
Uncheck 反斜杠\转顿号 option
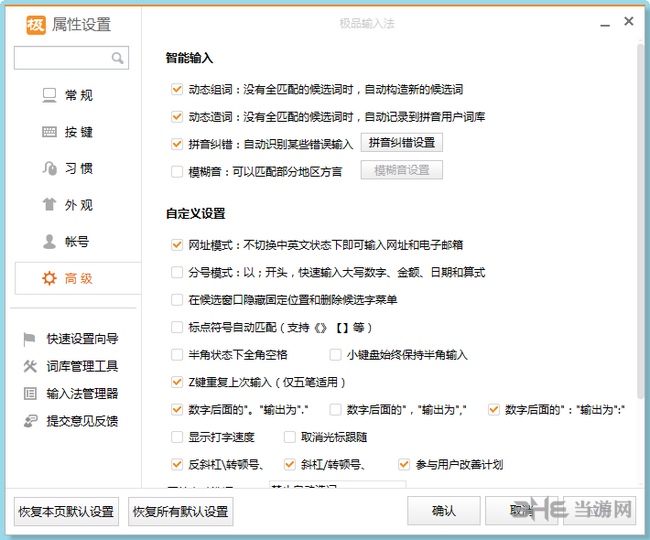point(177,465)
